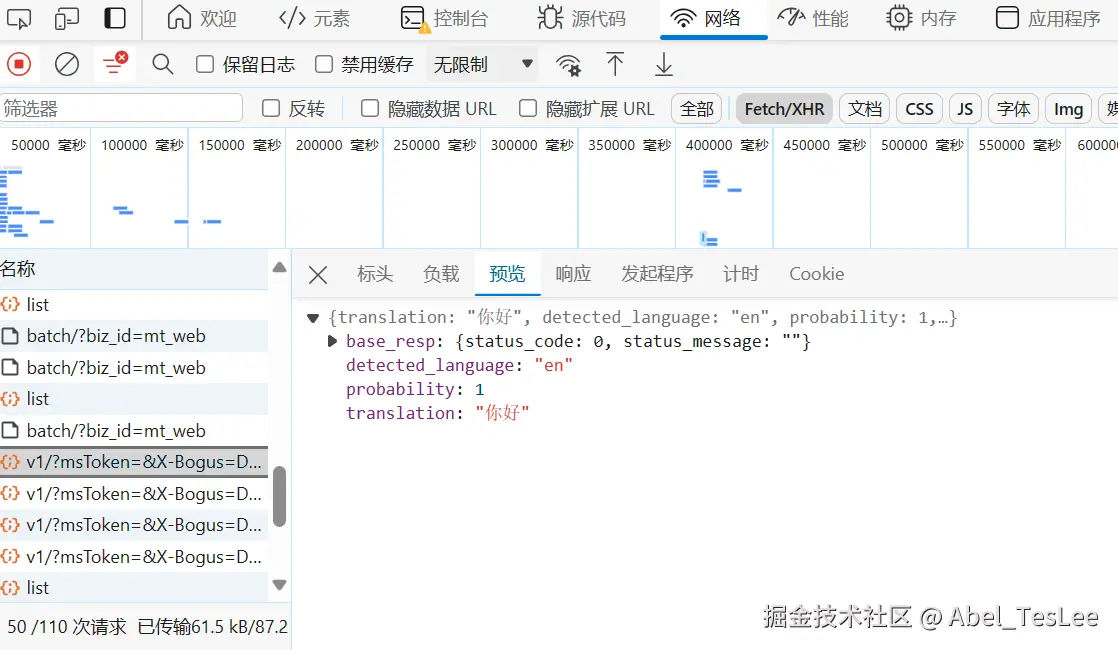Image resolution: width=1118 pixels, height=650 pixels.
Task: Switch to the 控制台 console tab
Action: click(x=444, y=19)
